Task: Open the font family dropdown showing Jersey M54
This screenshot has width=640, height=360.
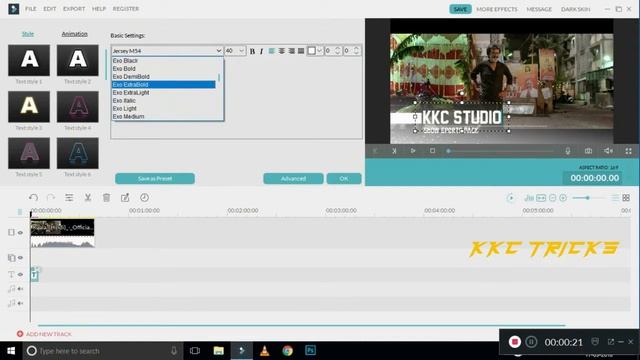Action: pos(167,51)
